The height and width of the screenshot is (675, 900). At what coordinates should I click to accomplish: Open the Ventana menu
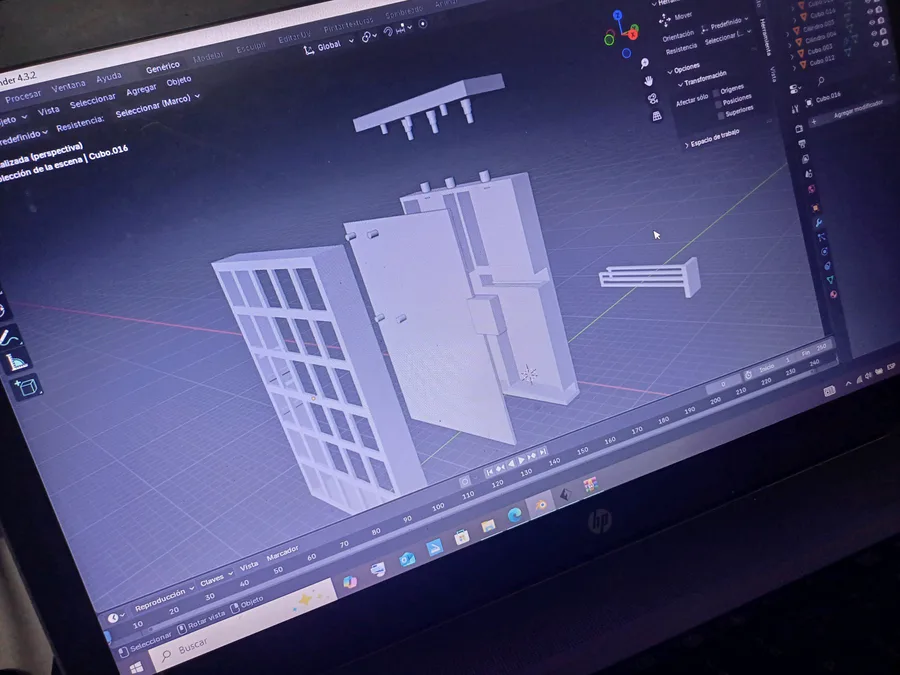68,87
